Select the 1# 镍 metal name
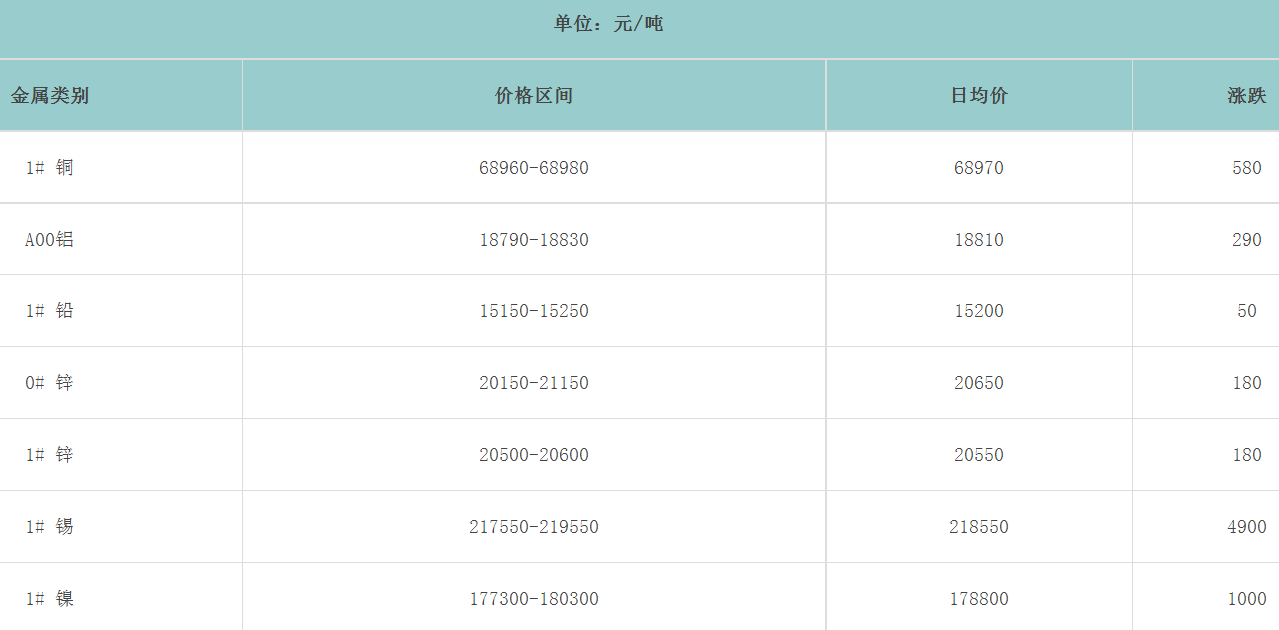 coord(50,599)
